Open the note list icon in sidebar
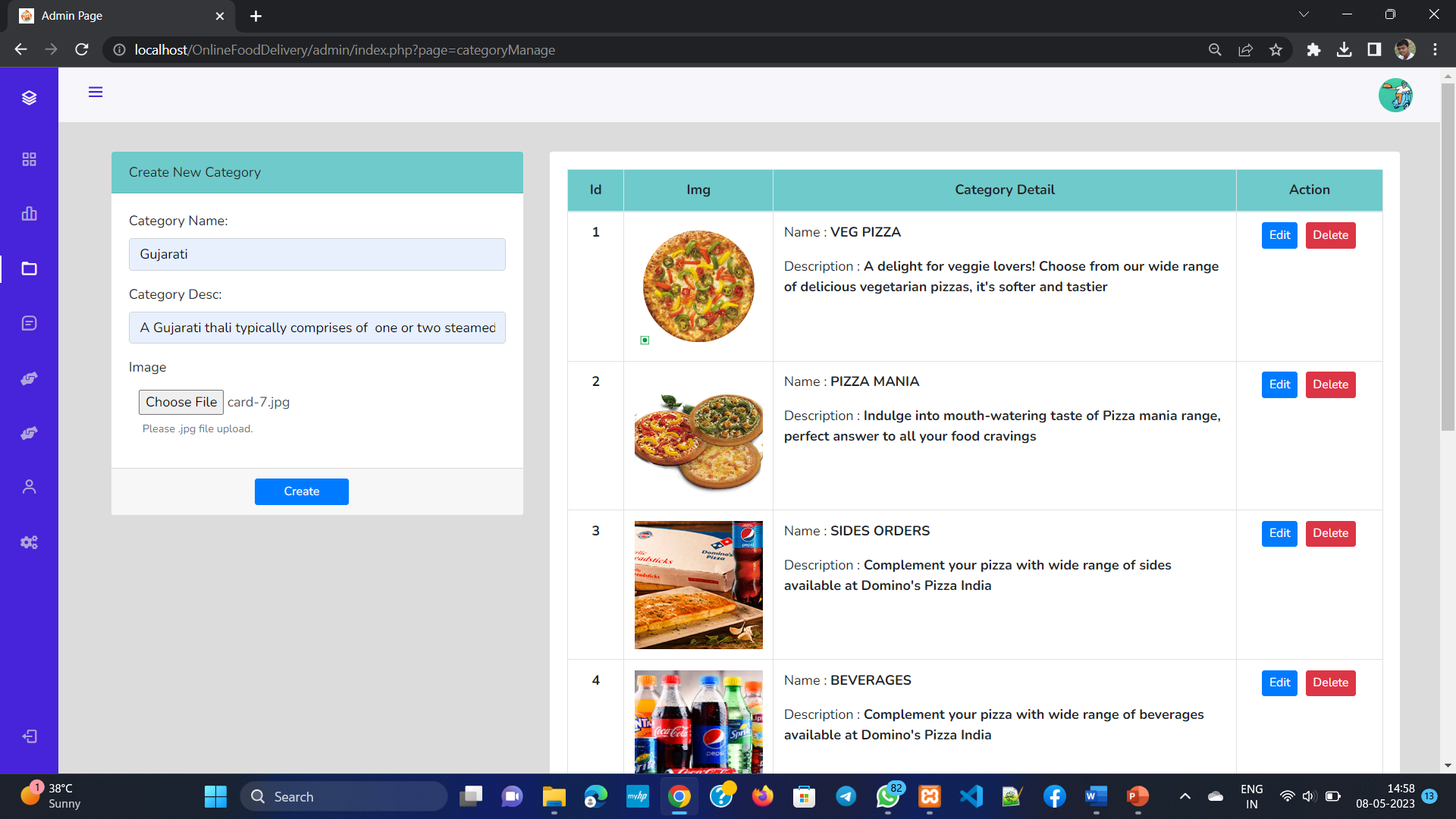1456x819 pixels. [x=29, y=323]
